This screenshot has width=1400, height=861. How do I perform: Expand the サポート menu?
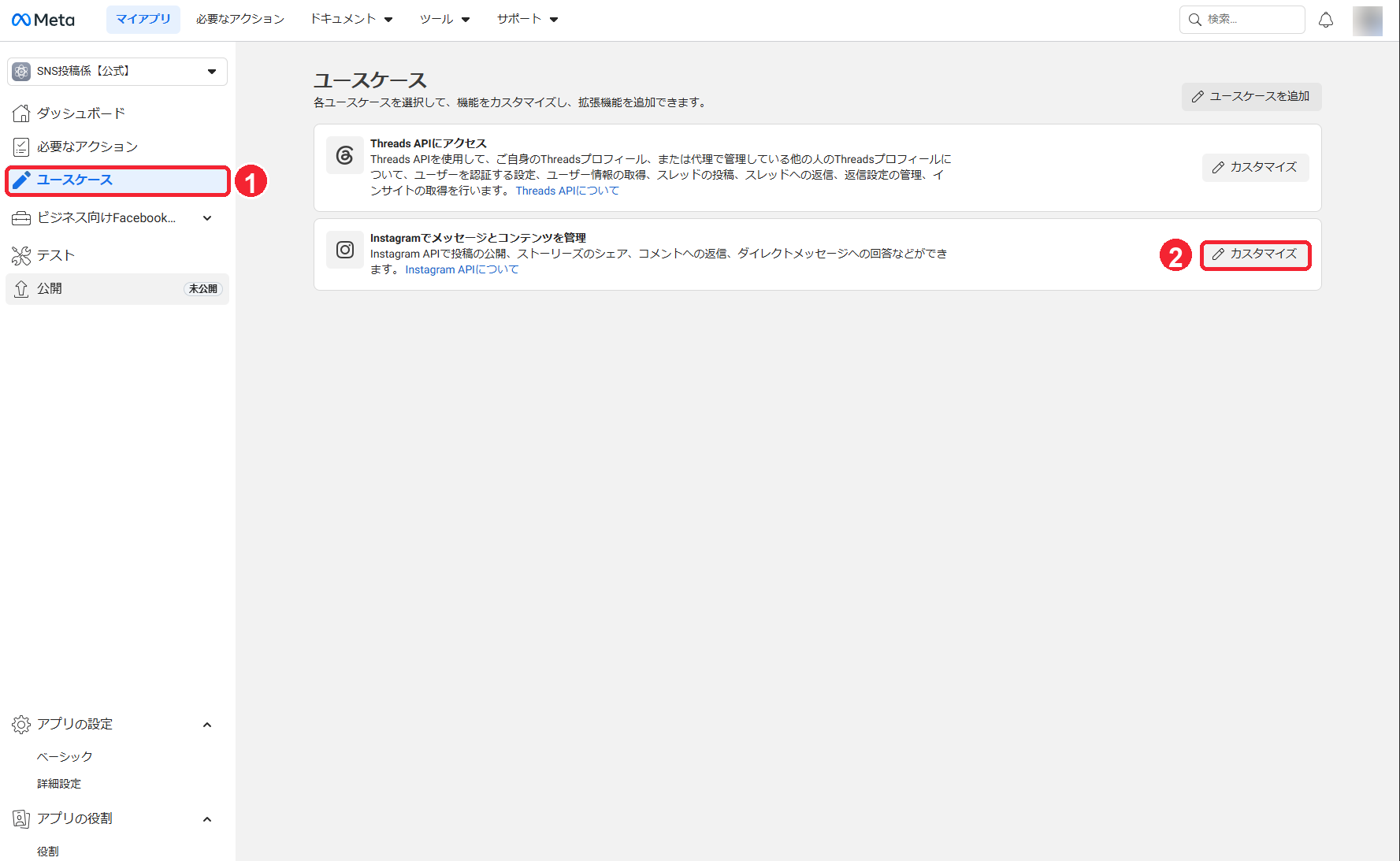pos(527,19)
